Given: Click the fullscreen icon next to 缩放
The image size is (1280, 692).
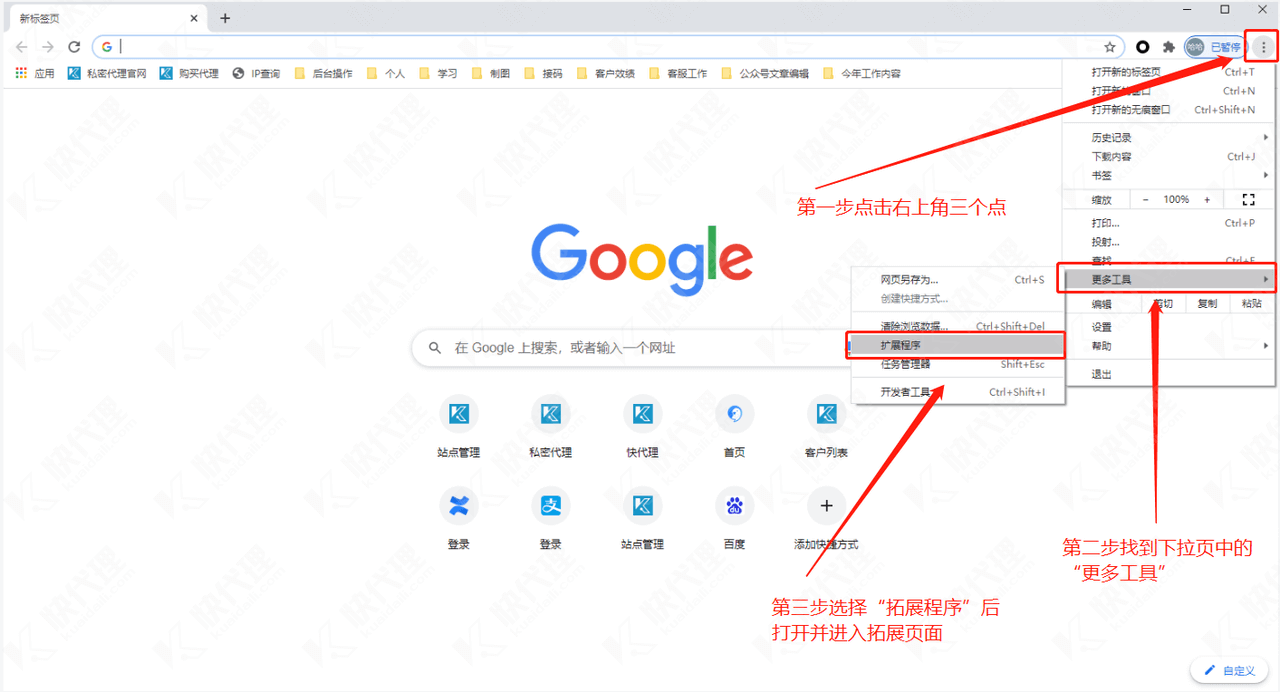Looking at the screenshot, I should point(1247,199).
